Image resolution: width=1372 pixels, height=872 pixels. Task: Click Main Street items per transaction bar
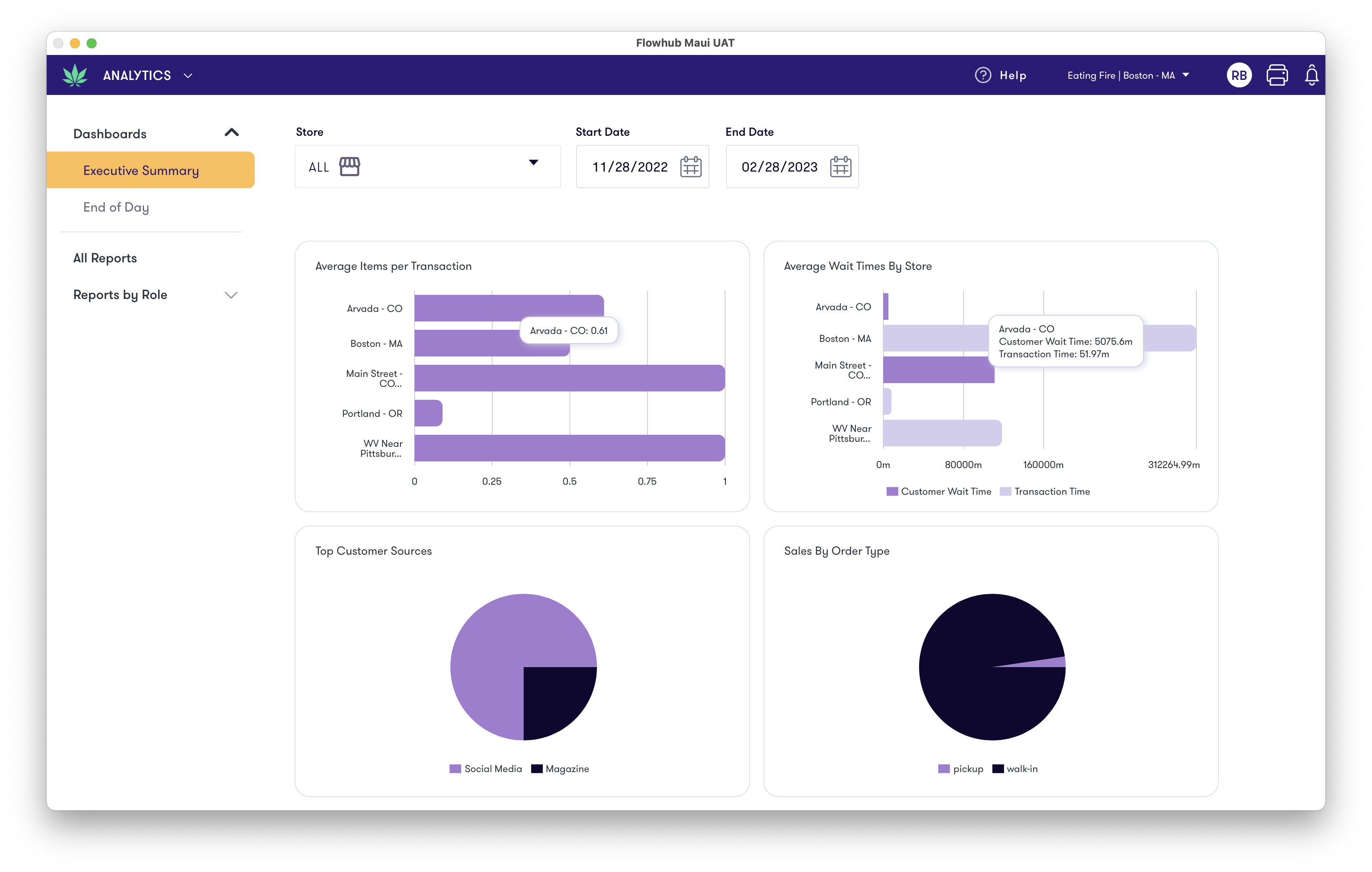(570, 378)
